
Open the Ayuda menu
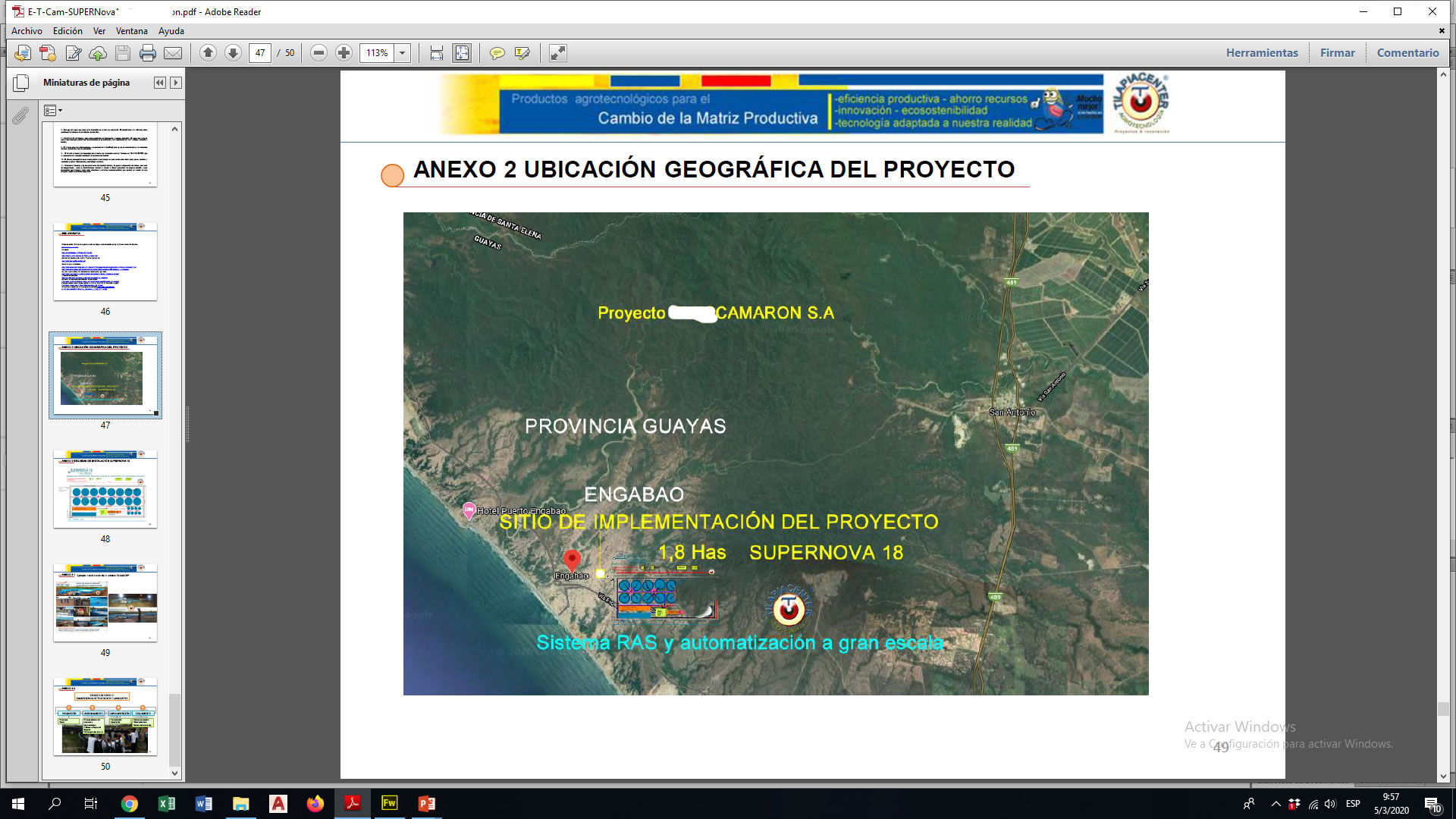171,31
